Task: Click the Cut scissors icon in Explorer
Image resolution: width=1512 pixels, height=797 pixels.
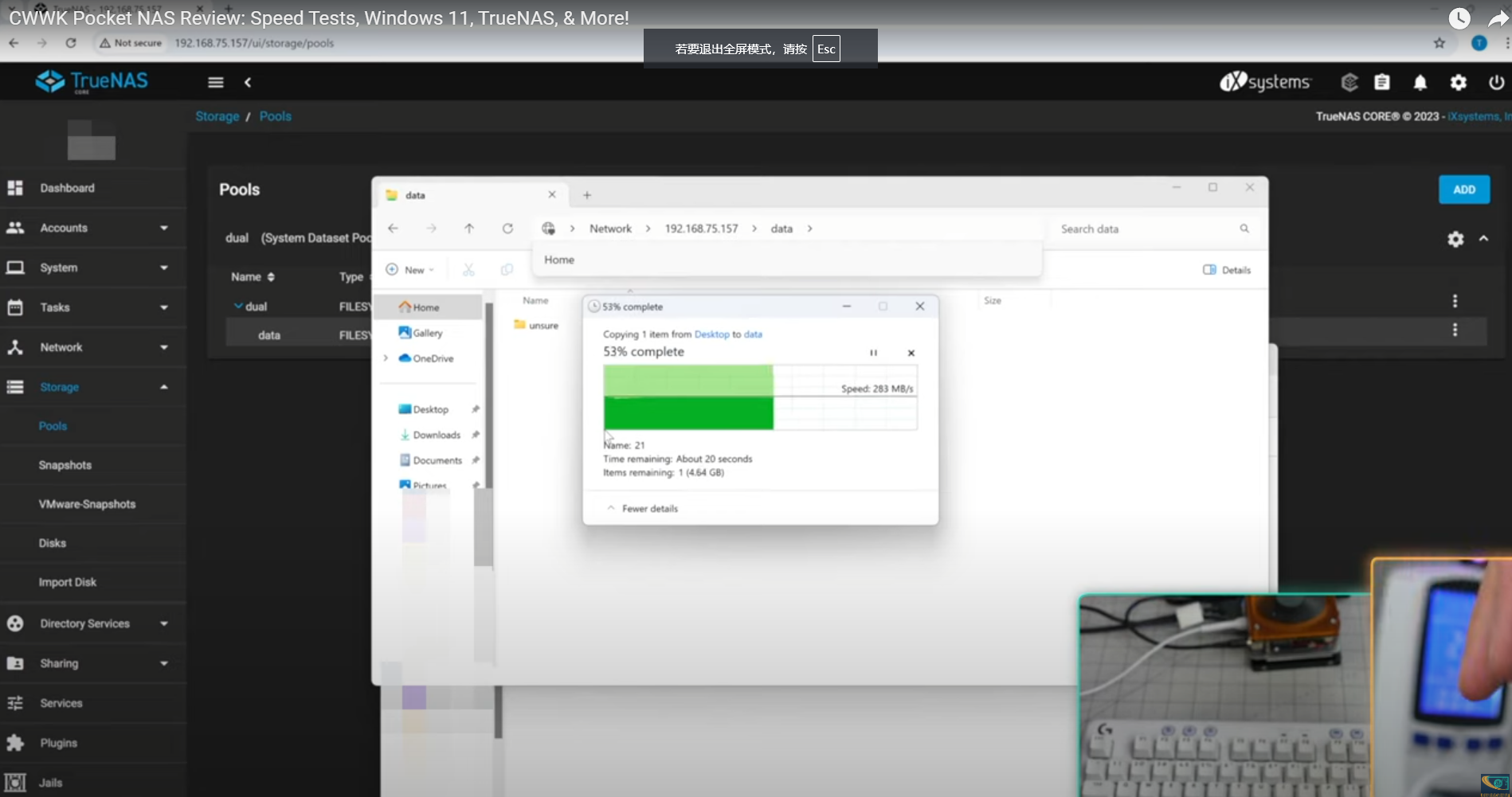Action: point(468,270)
